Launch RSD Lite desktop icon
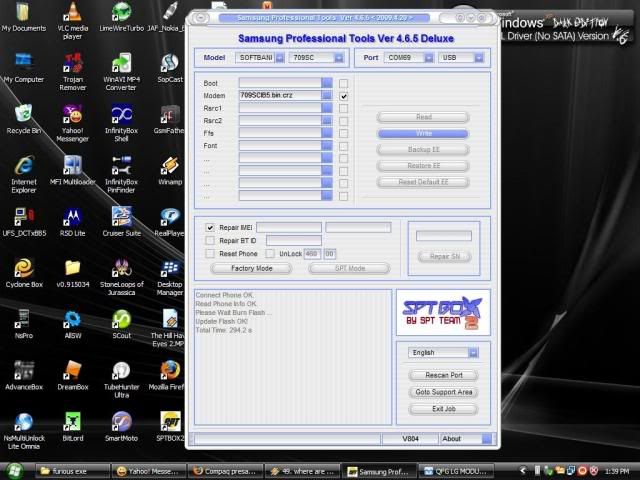Viewport: 640px width, 480px height. point(73,222)
